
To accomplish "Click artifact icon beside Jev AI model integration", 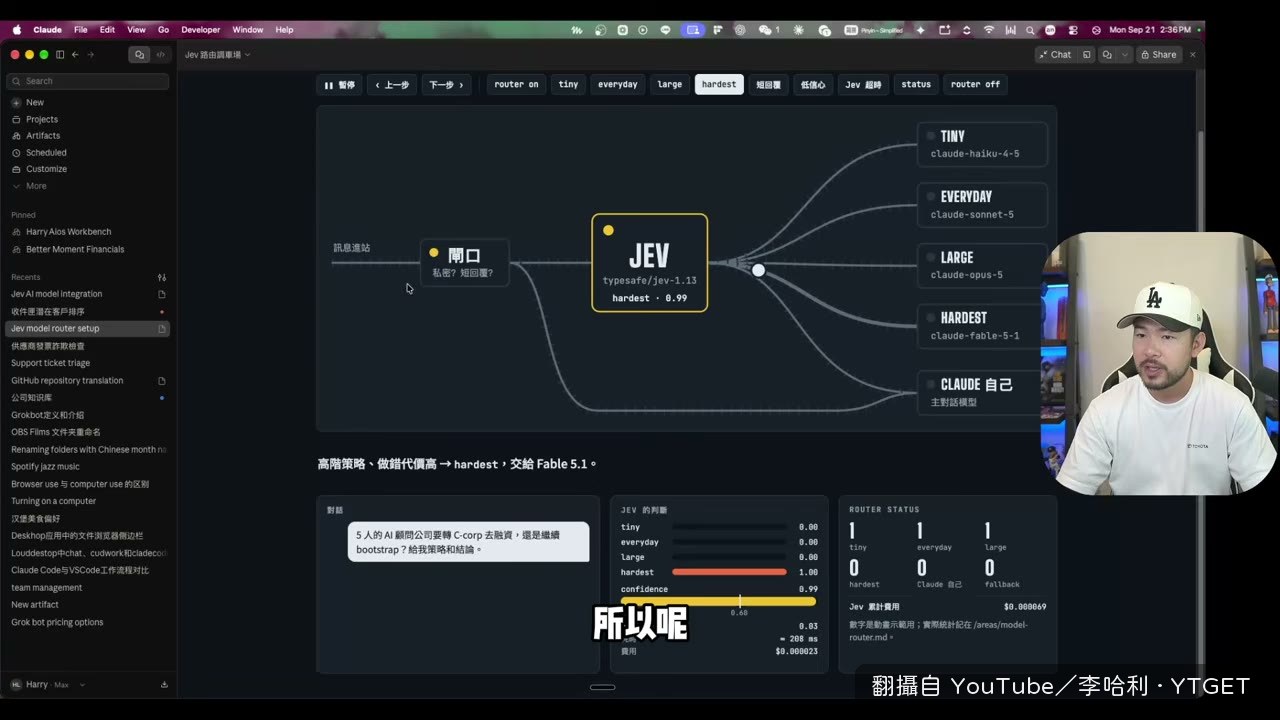I will pyautogui.click(x=162, y=294).
